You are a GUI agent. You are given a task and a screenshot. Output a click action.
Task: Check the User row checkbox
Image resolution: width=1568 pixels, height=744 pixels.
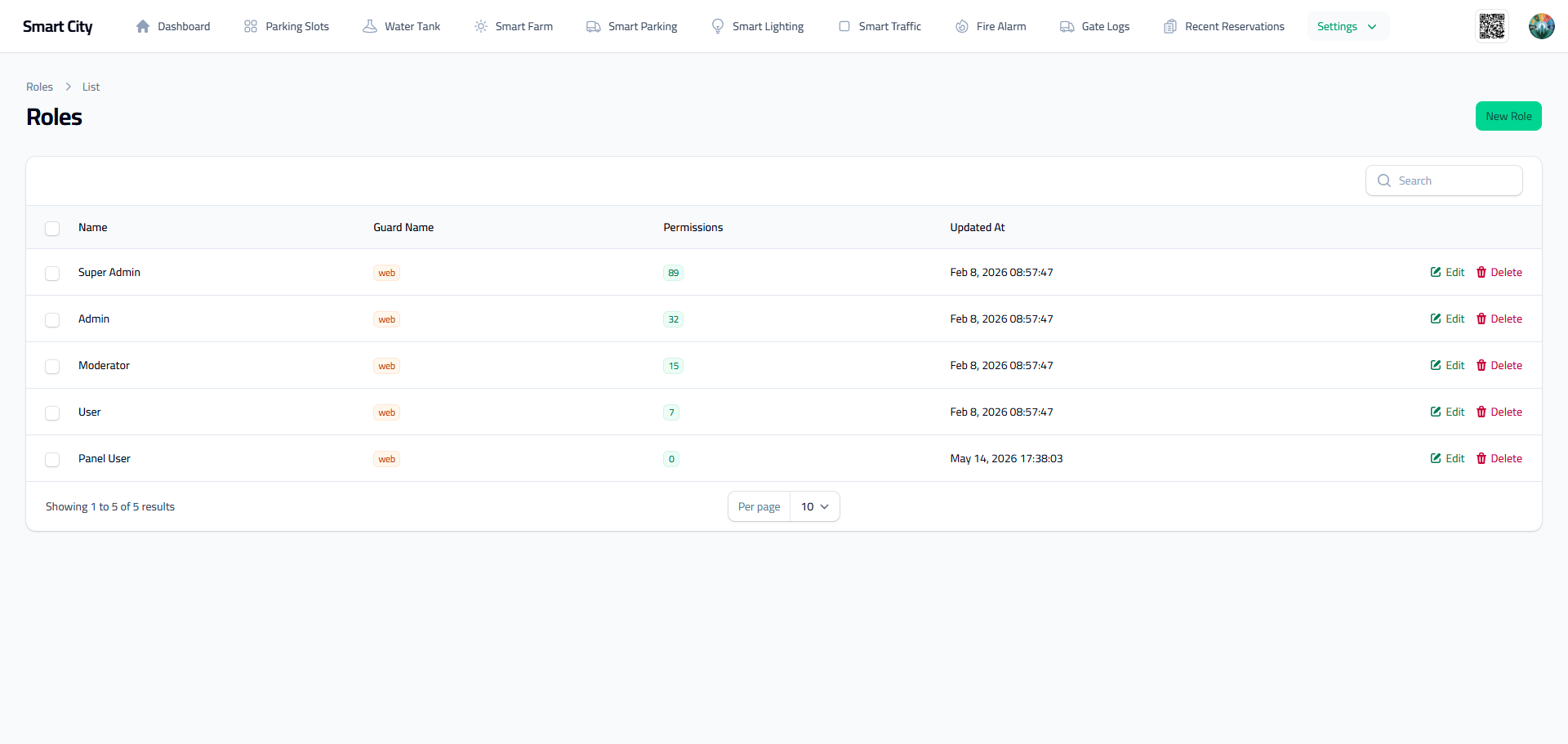point(52,412)
